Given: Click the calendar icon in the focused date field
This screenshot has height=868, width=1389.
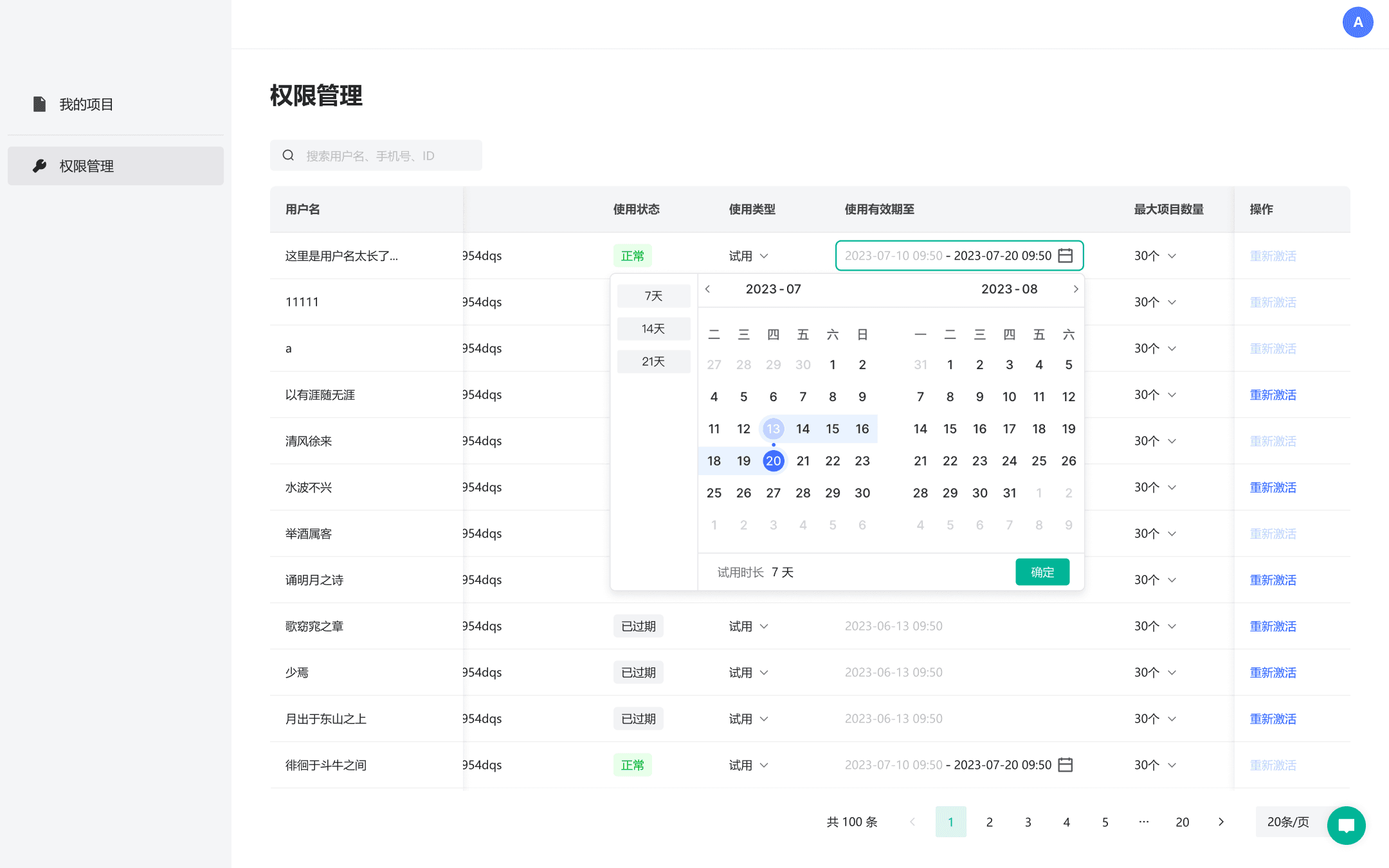Looking at the screenshot, I should (x=1066, y=255).
